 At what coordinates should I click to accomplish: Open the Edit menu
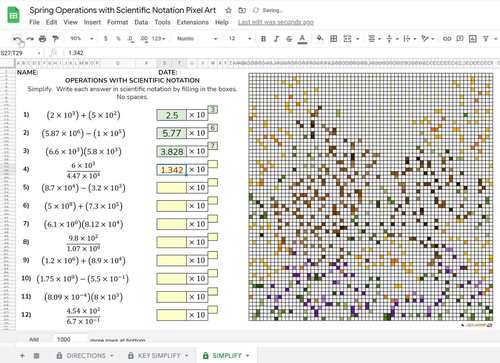tap(51, 22)
